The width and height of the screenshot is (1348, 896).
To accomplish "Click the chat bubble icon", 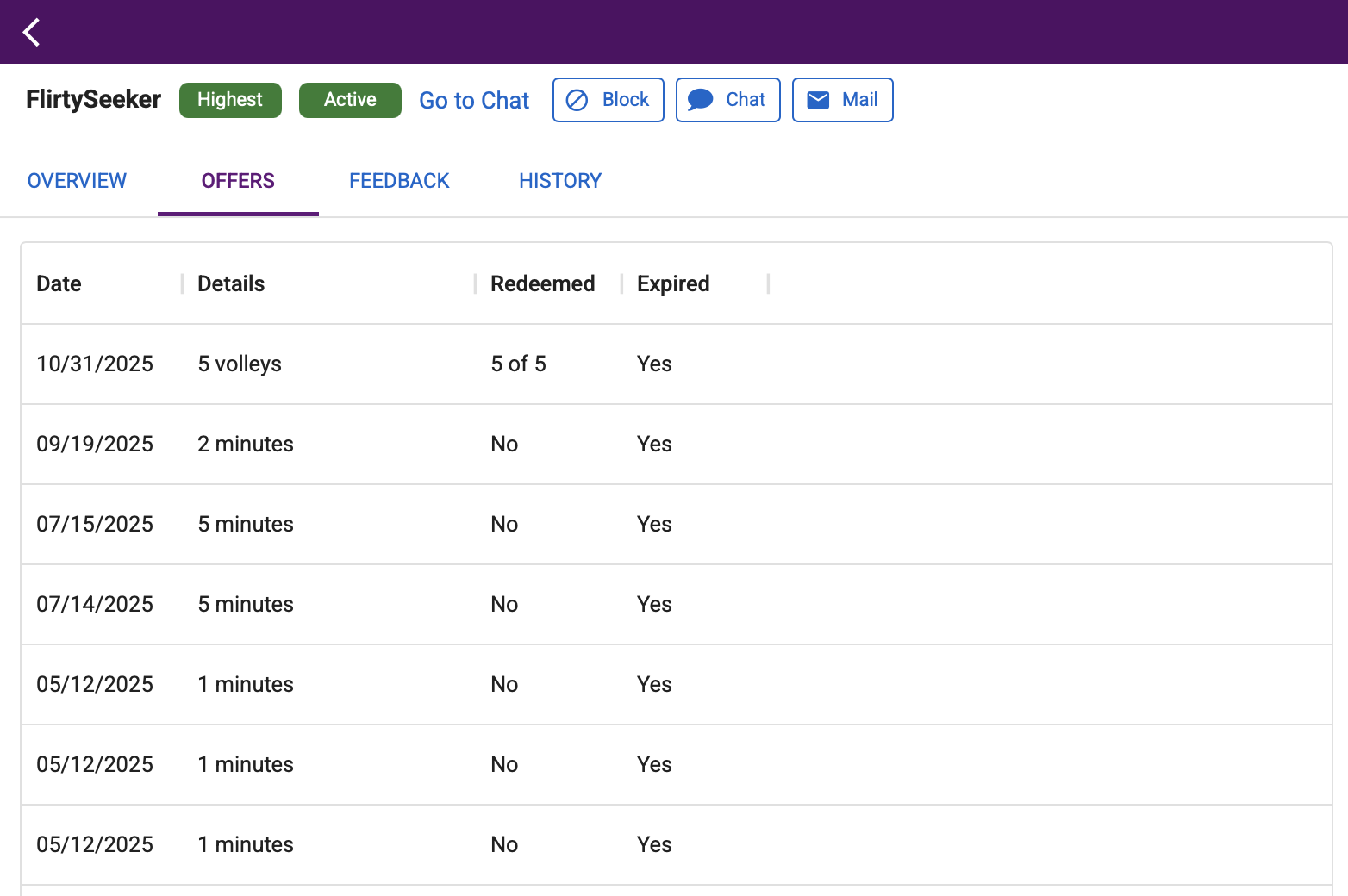I will tap(700, 100).
